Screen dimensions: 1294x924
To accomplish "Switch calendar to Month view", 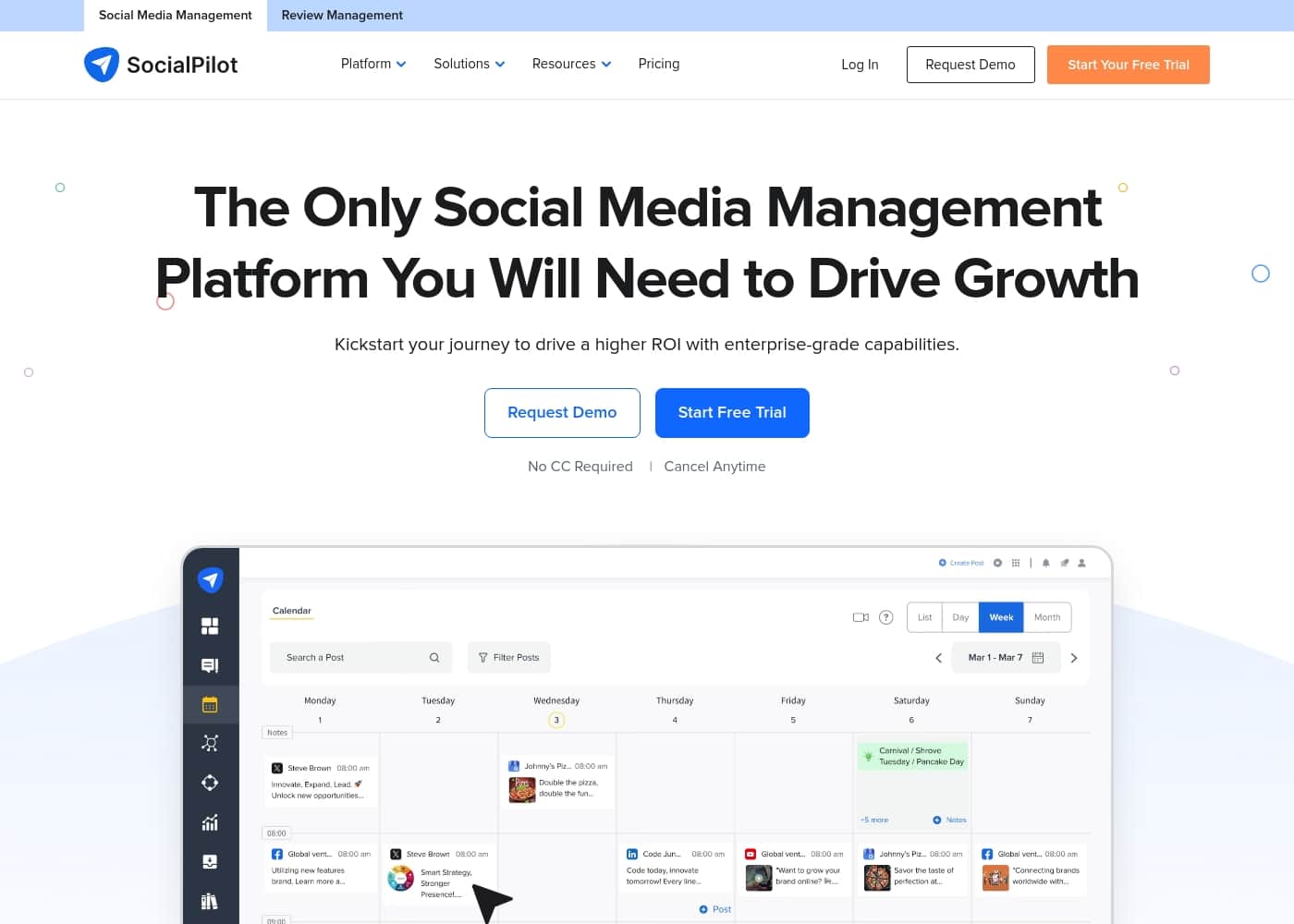I will pos(1047,617).
